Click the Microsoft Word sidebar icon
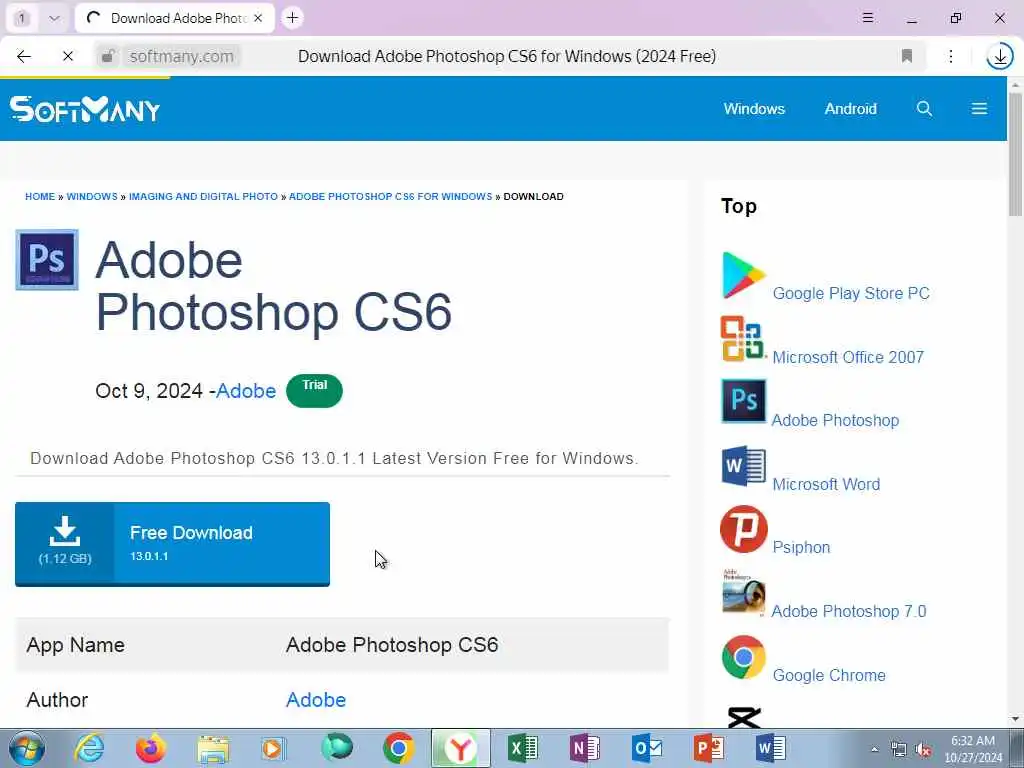The height and width of the screenshot is (768, 1024). 743,466
